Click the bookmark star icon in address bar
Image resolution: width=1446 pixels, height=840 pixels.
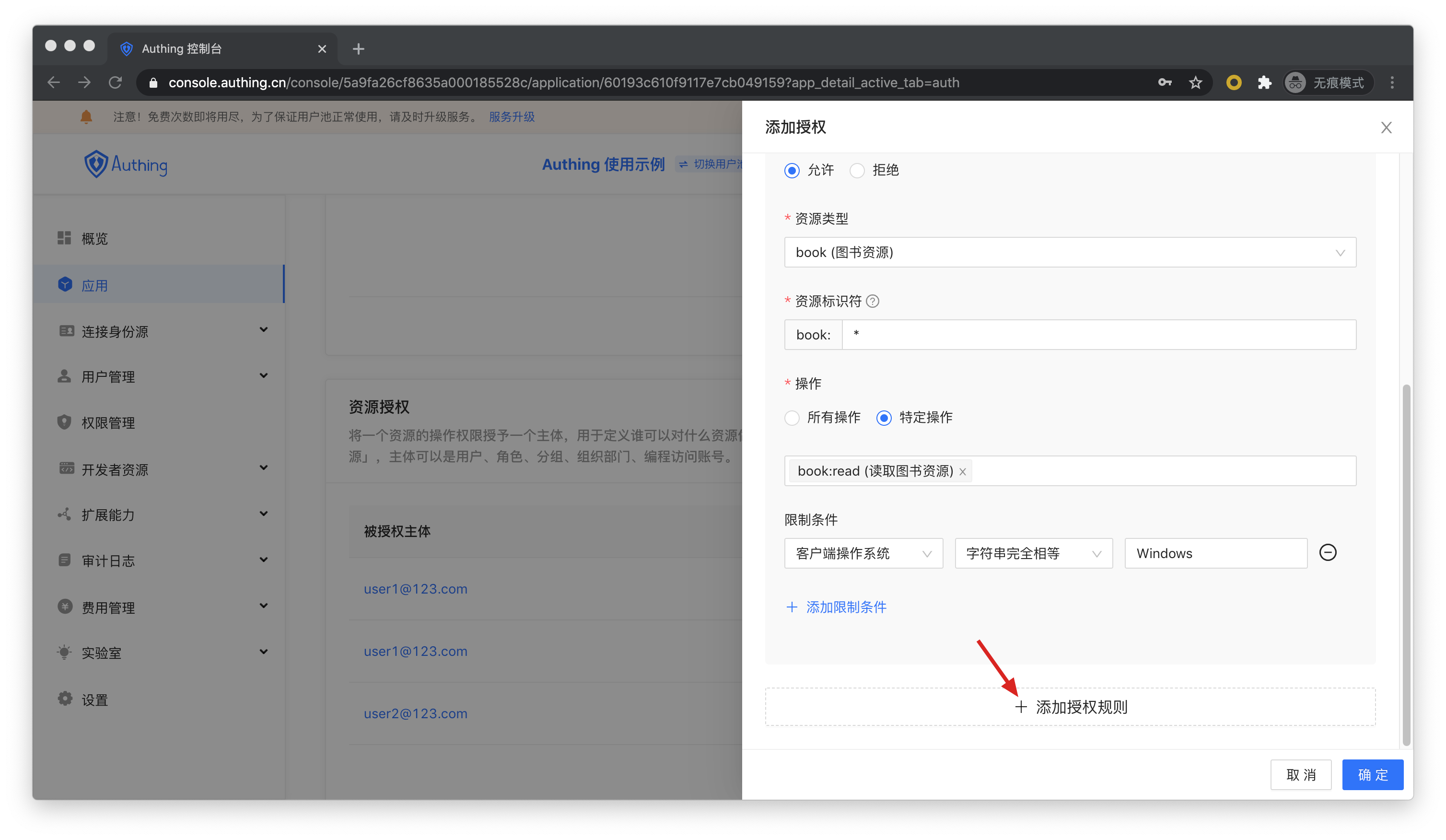click(1195, 82)
